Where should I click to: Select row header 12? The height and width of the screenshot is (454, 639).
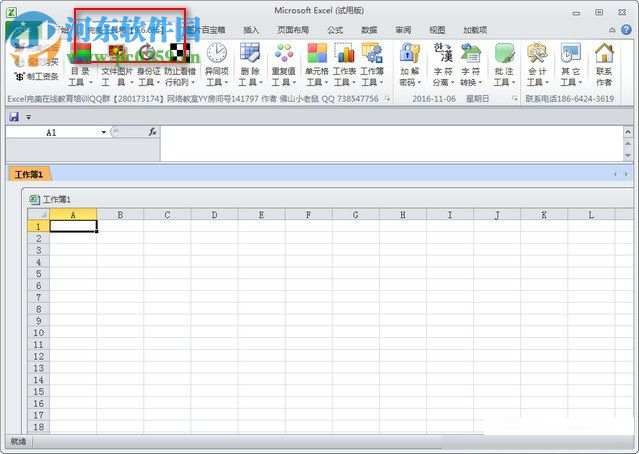38,356
